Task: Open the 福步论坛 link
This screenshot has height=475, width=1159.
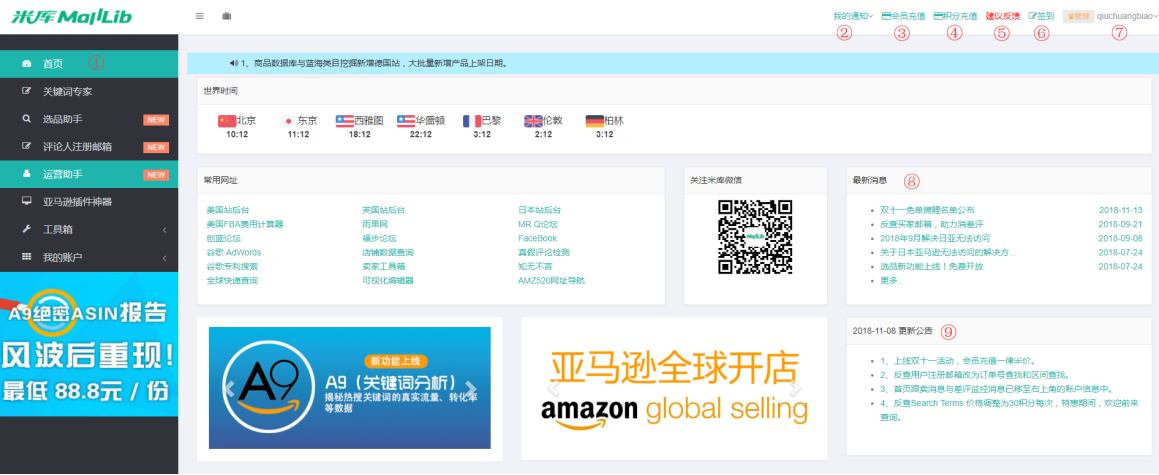Action: (379, 238)
